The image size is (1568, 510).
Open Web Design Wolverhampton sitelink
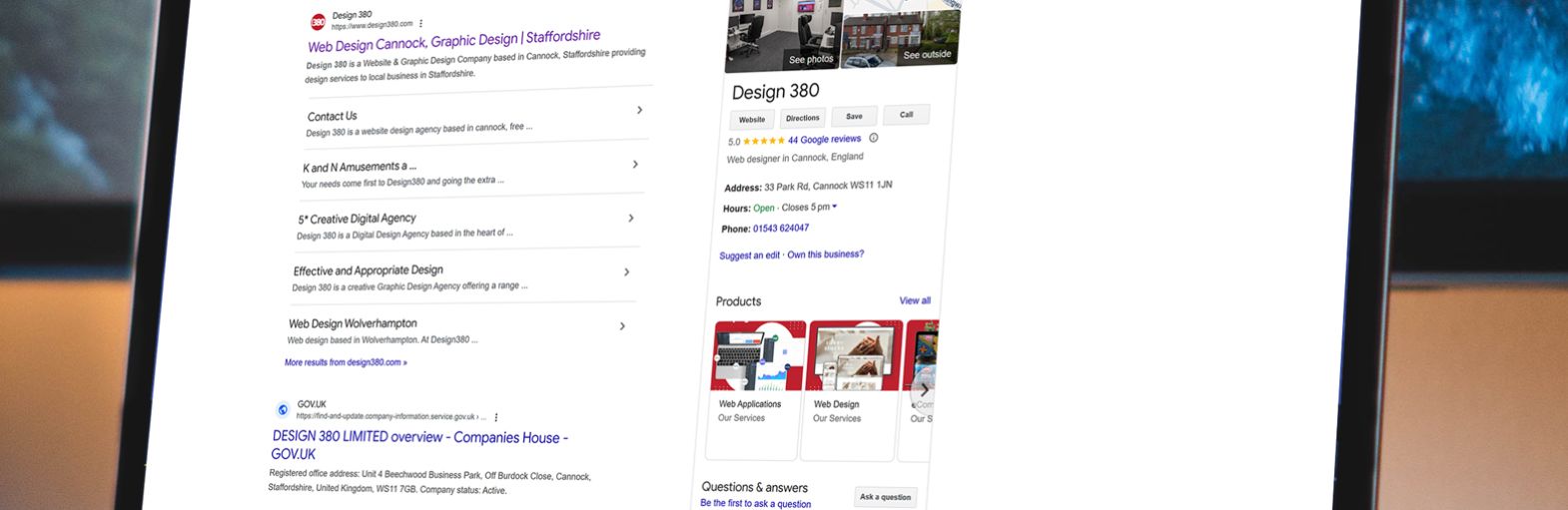click(x=353, y=323)
